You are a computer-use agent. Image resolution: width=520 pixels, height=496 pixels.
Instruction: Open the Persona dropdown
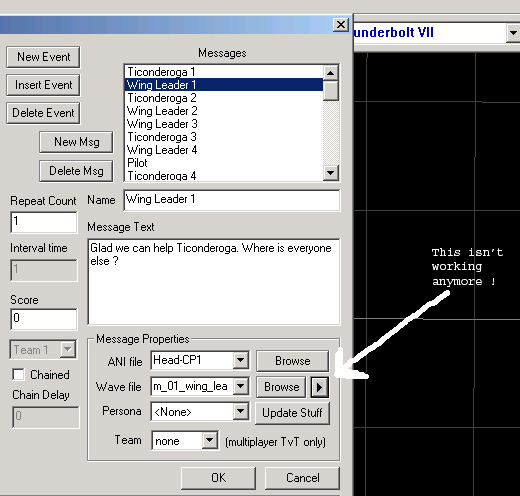click(240, 412)
